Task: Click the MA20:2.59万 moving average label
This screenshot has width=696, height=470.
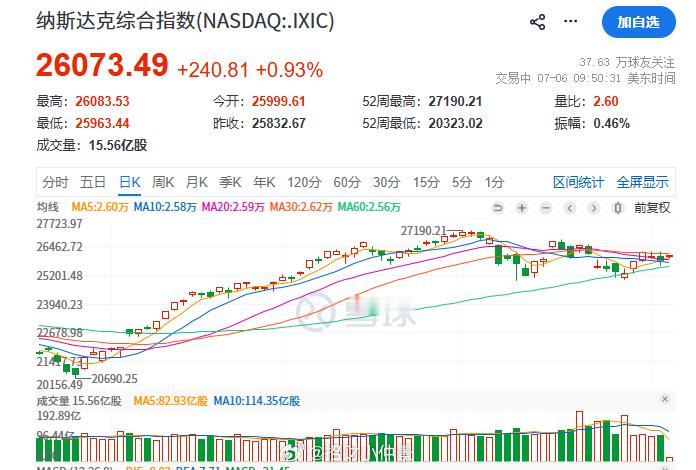Action: tap(233, 207)
